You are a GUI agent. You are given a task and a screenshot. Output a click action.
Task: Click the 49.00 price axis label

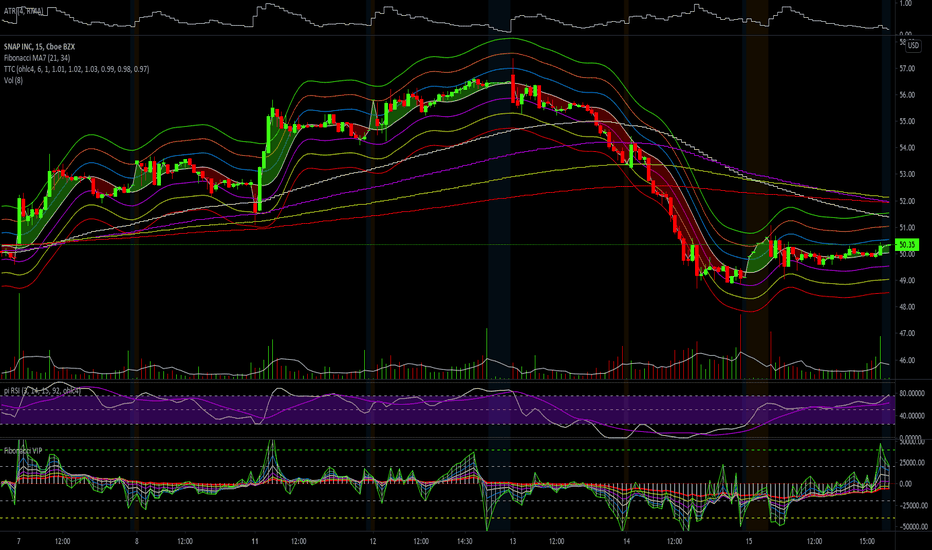tap(907, 281)
